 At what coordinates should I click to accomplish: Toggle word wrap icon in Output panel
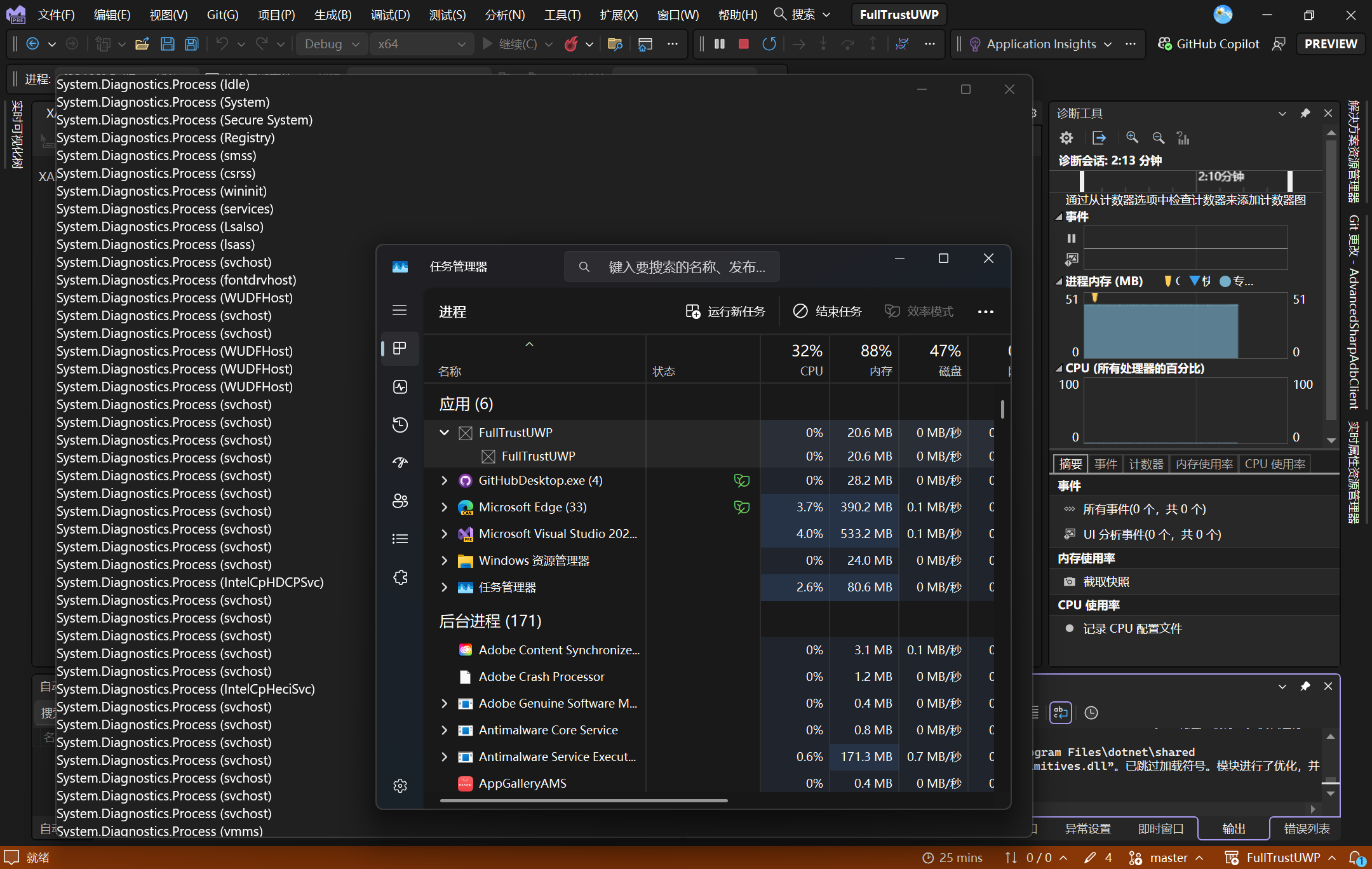1061,713
